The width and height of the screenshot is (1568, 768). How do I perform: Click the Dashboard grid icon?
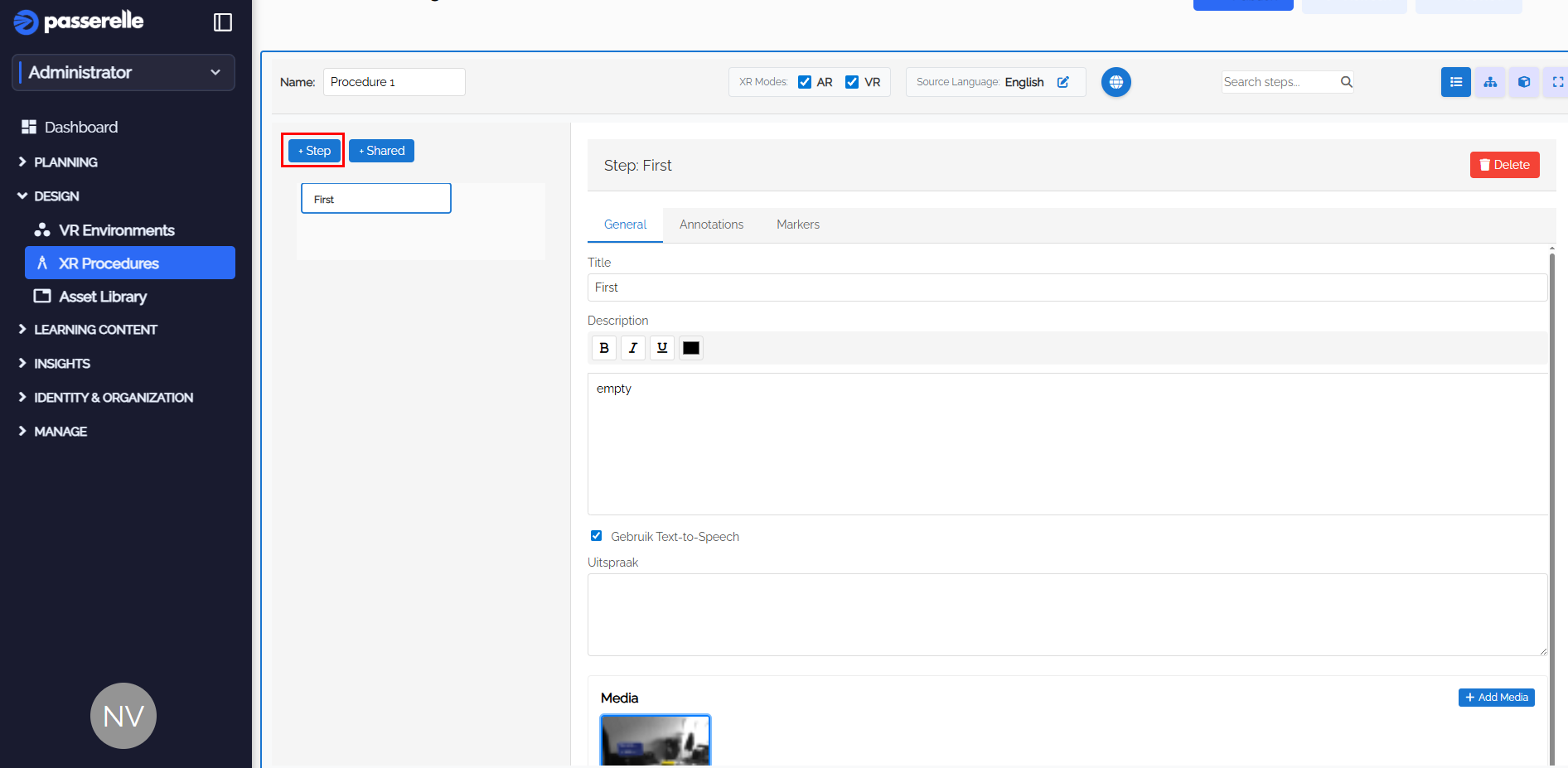click(x=29, y=127)
